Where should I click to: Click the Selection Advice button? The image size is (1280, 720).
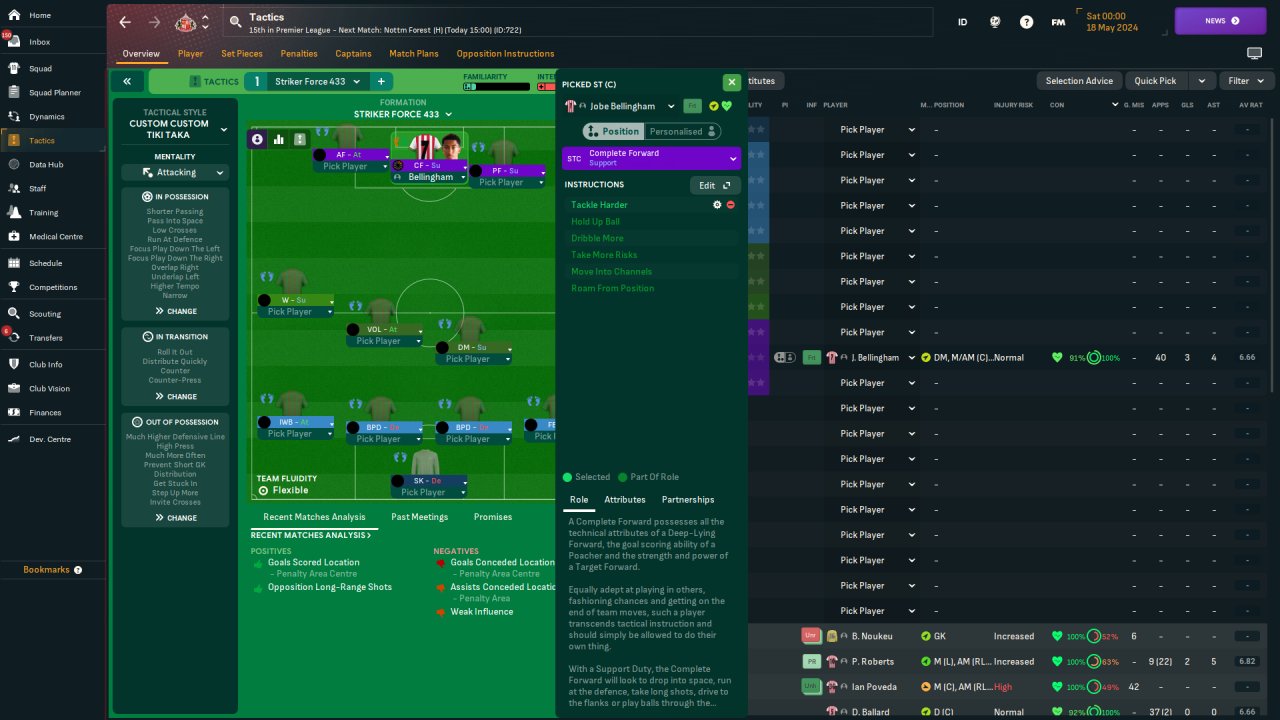click(x=1079, y=81)
